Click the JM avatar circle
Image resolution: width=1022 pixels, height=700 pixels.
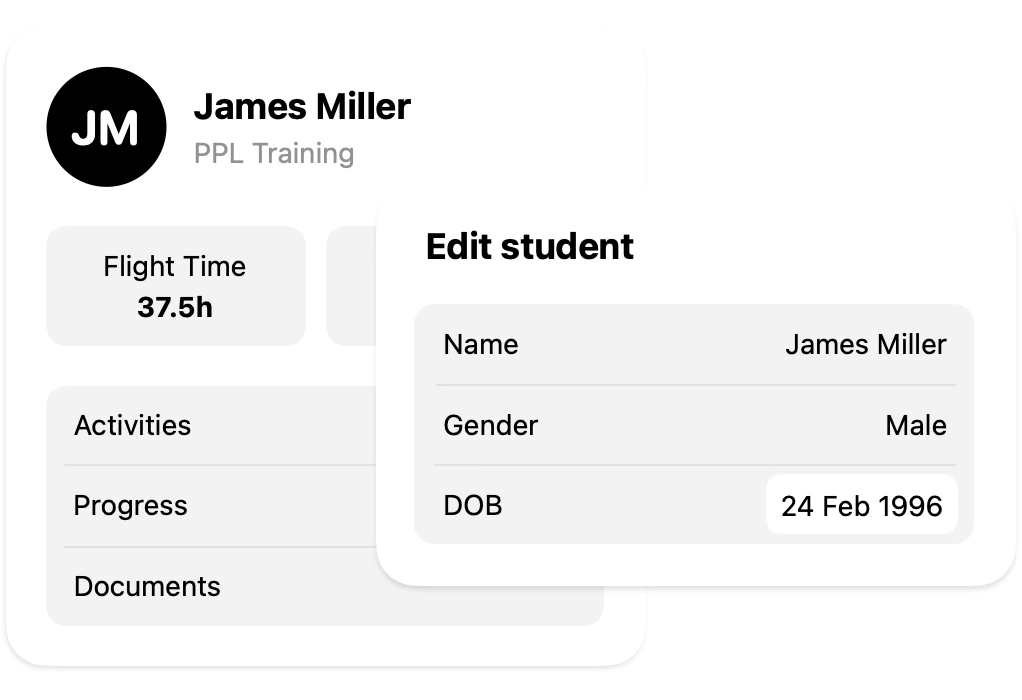coord(105,127)
